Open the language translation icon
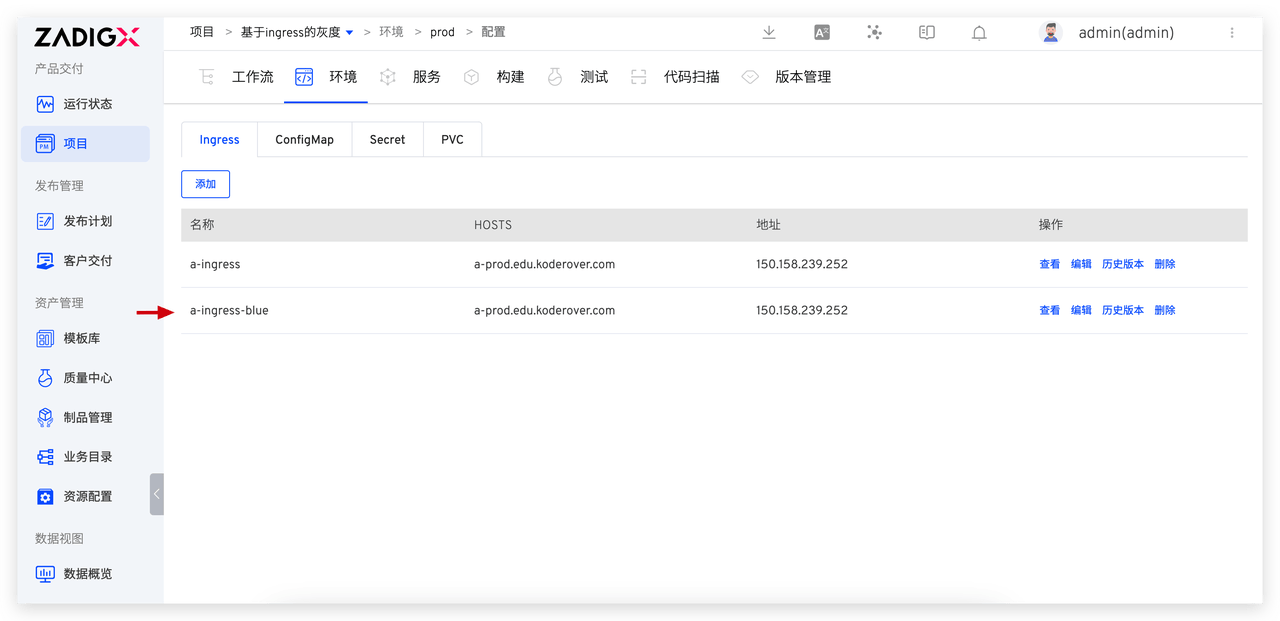This screenshot has width=1280, height=621. point(822,32)
